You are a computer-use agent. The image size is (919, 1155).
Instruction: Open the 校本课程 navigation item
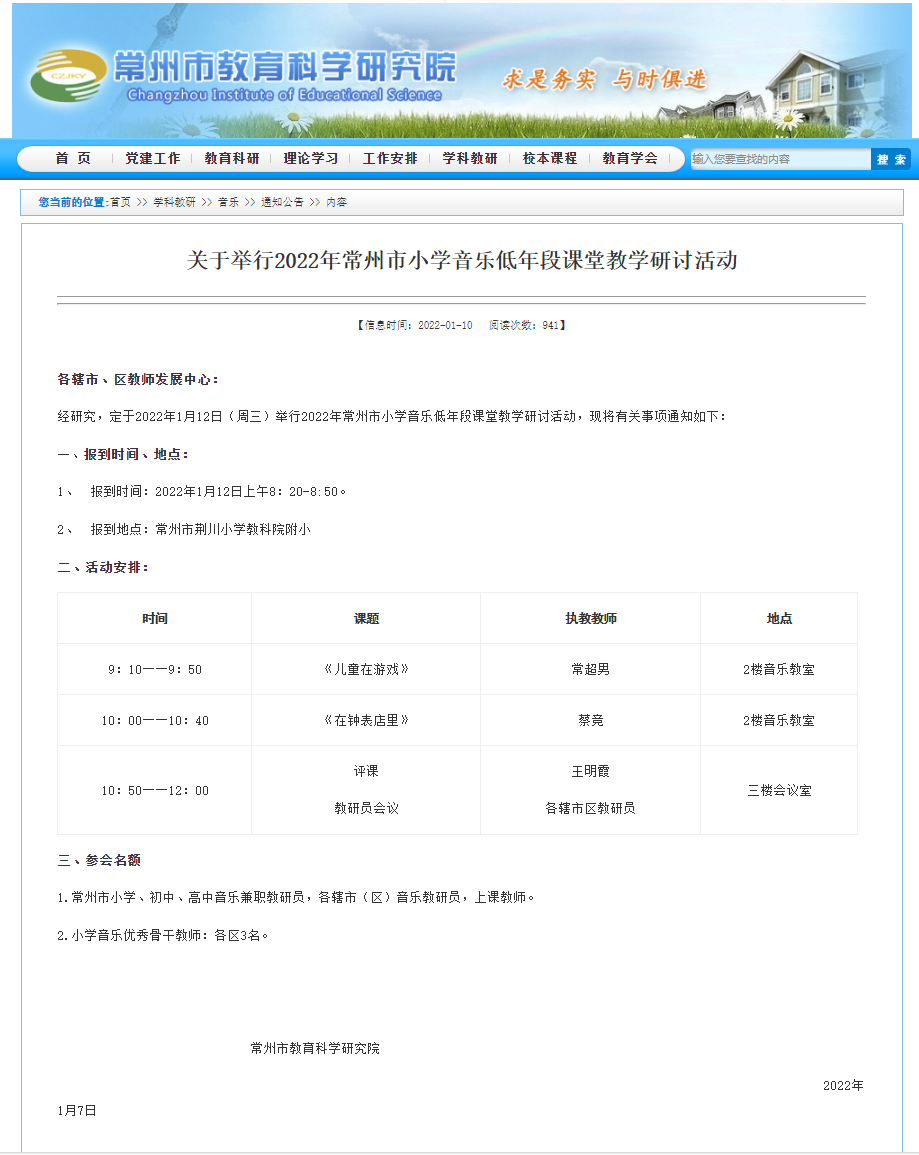point(550,158)
